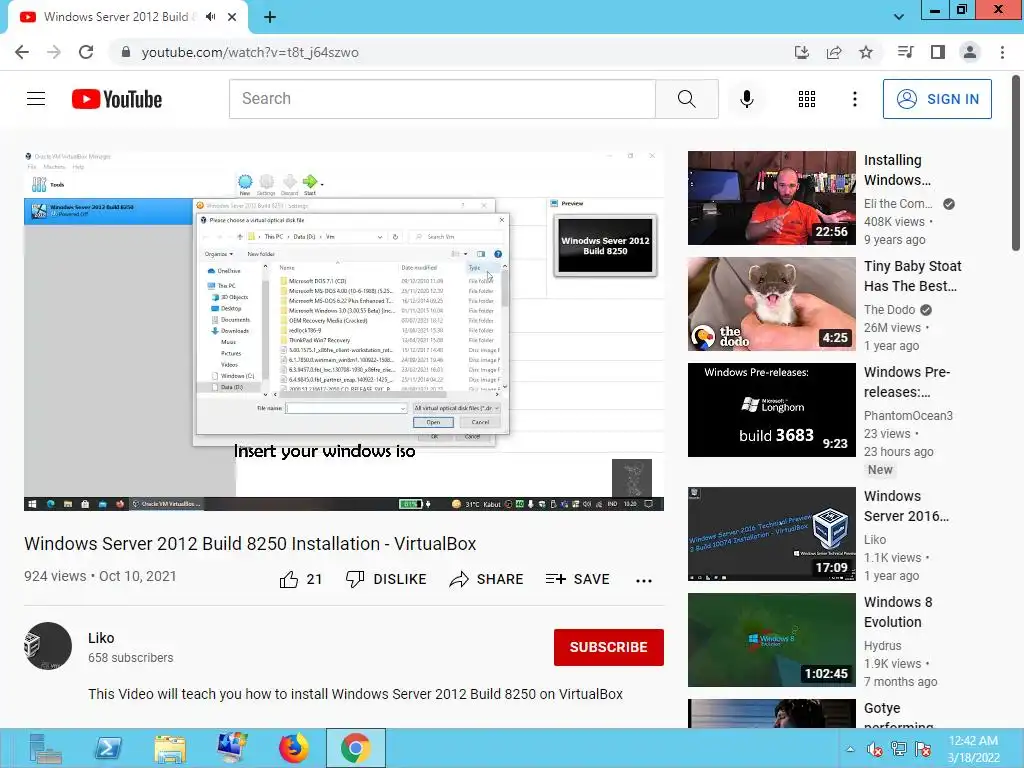Image resolution: width=1024 pixels, height=768 pixels.
Task: Click the SHARE button
Action: click(x=487, y=579)
